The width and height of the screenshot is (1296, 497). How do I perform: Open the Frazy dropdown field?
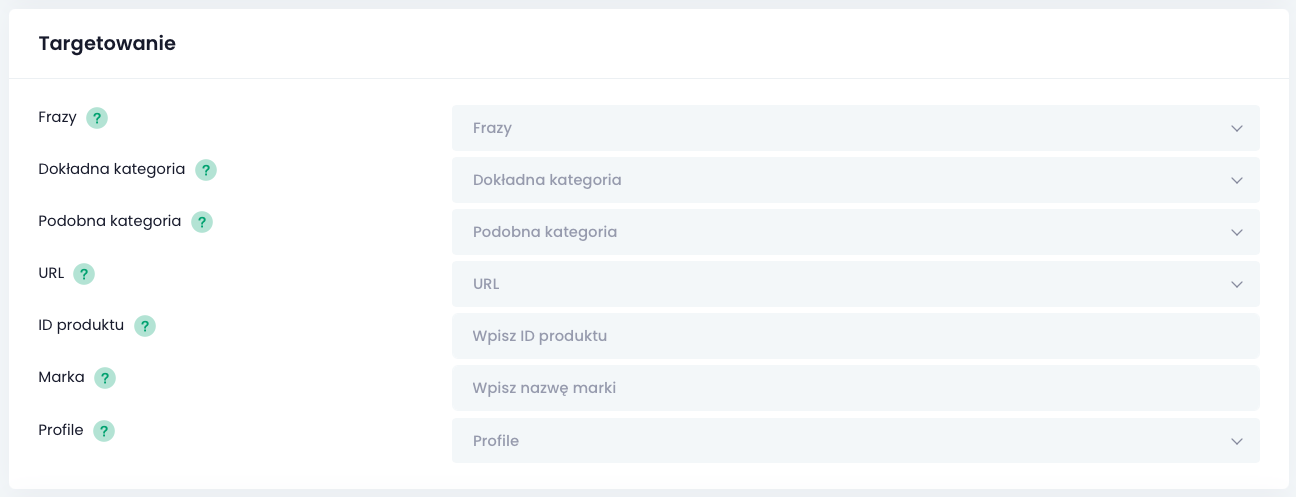tap(855, 128)
